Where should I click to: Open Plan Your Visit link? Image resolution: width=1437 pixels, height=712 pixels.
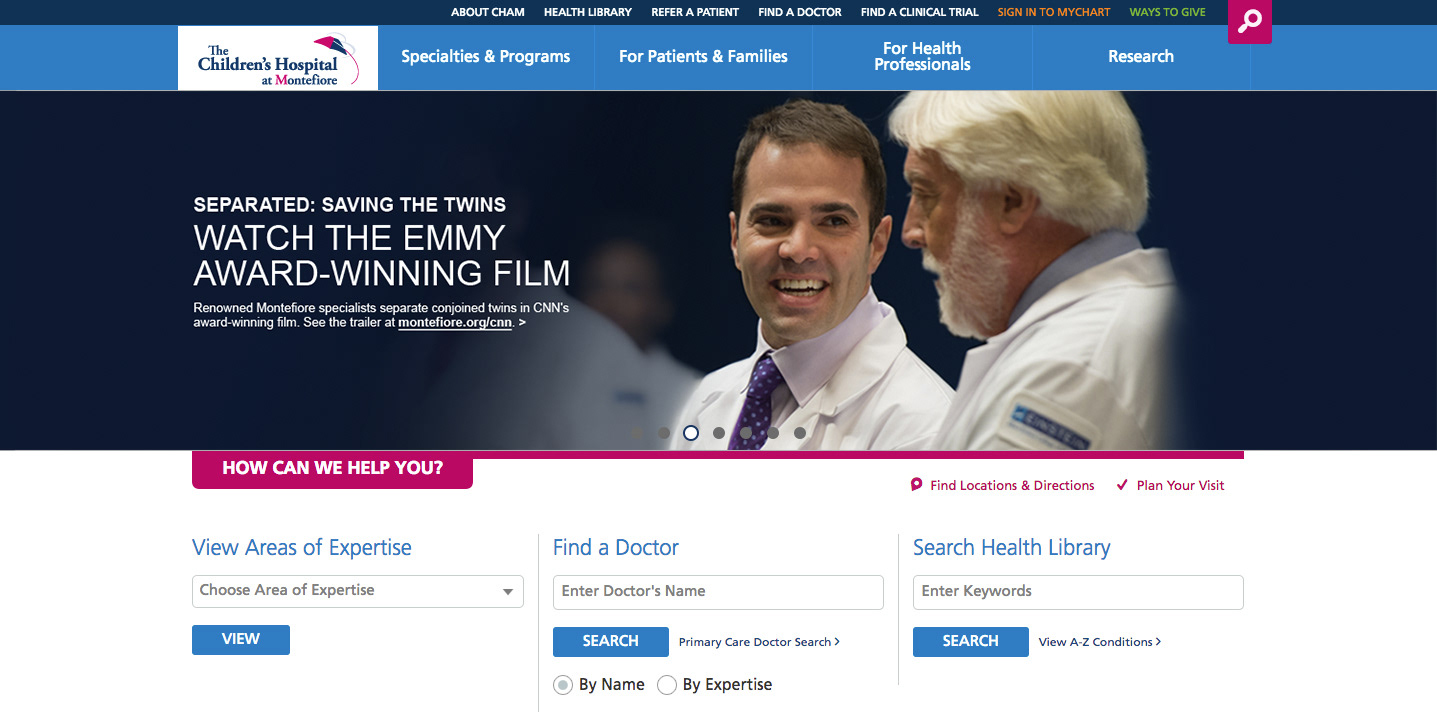[x=1180, y=485]
